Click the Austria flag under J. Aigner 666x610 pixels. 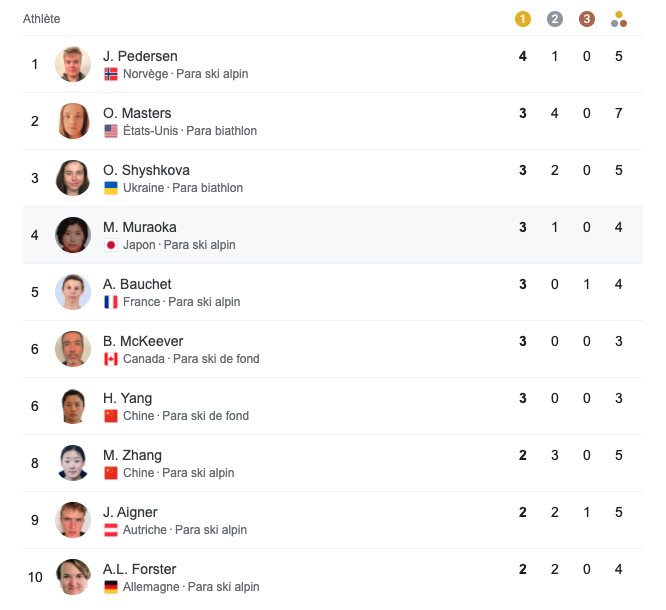point(111,530)
